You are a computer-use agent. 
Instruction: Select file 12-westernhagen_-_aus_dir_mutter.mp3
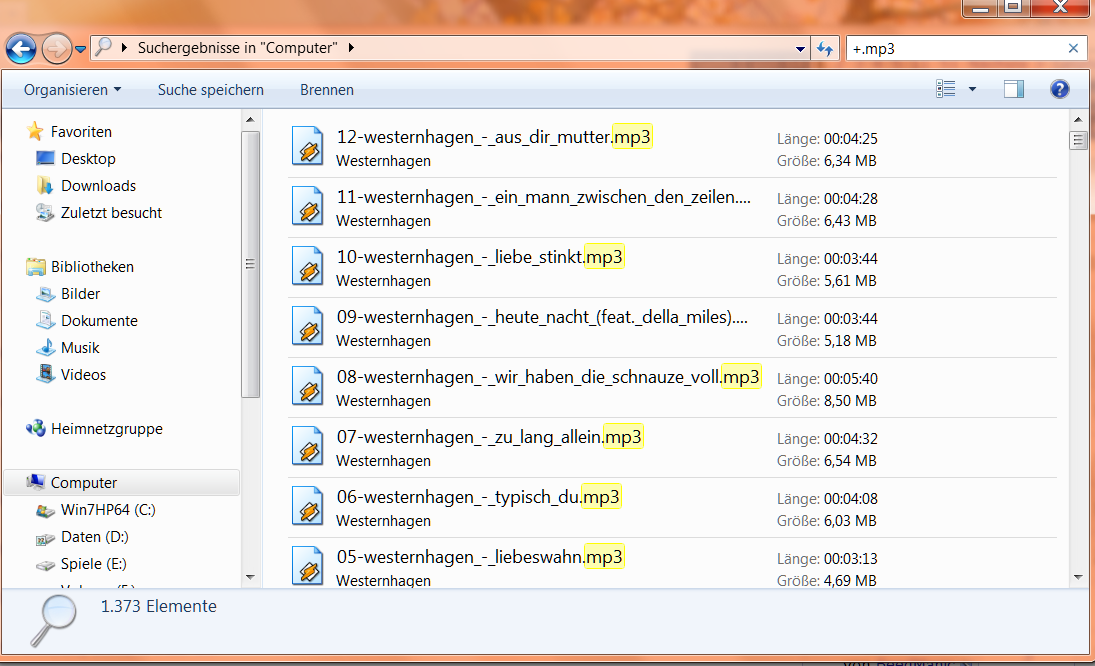(x=672, y=148)
